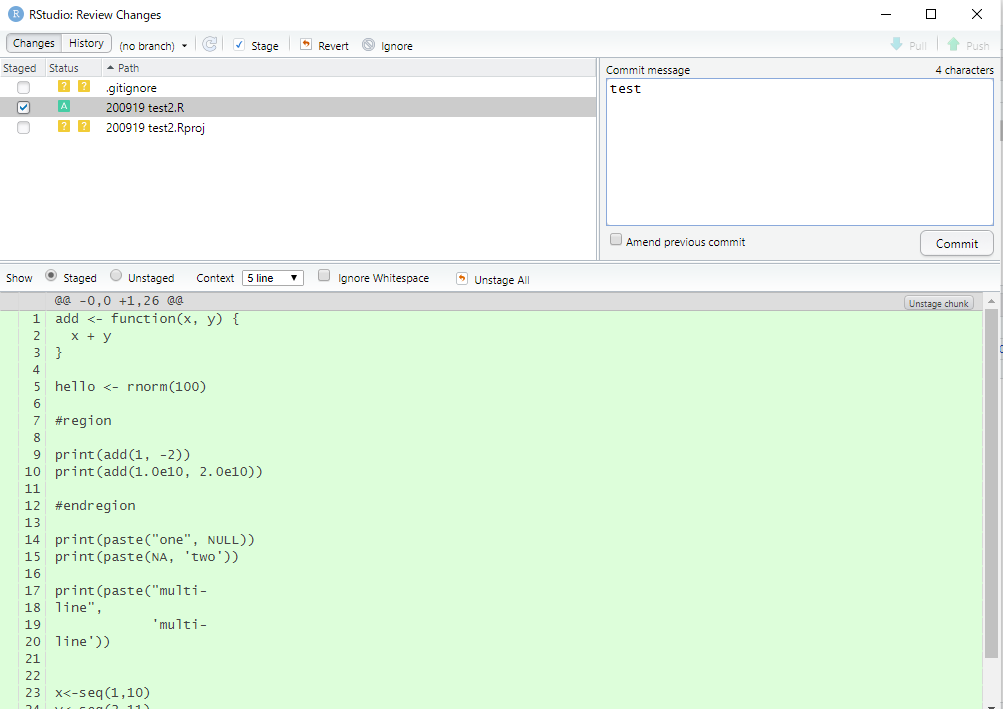
Task: Click the Revert label in toolbar
Action: click(333, 46)
